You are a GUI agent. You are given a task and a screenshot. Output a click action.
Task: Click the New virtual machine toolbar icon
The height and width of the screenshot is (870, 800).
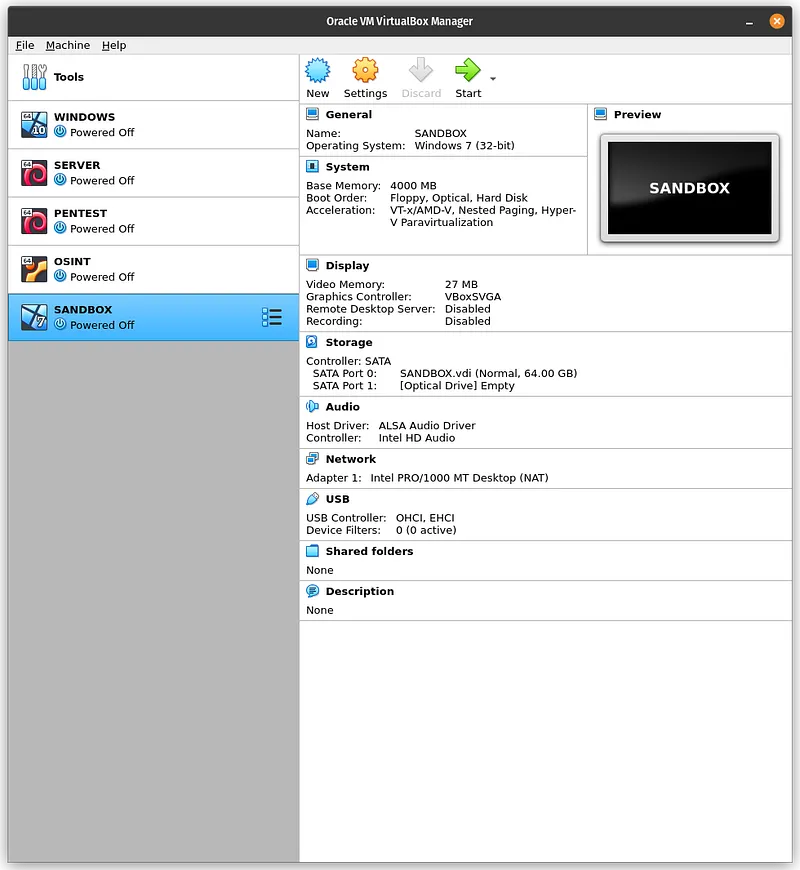(317, 70)
